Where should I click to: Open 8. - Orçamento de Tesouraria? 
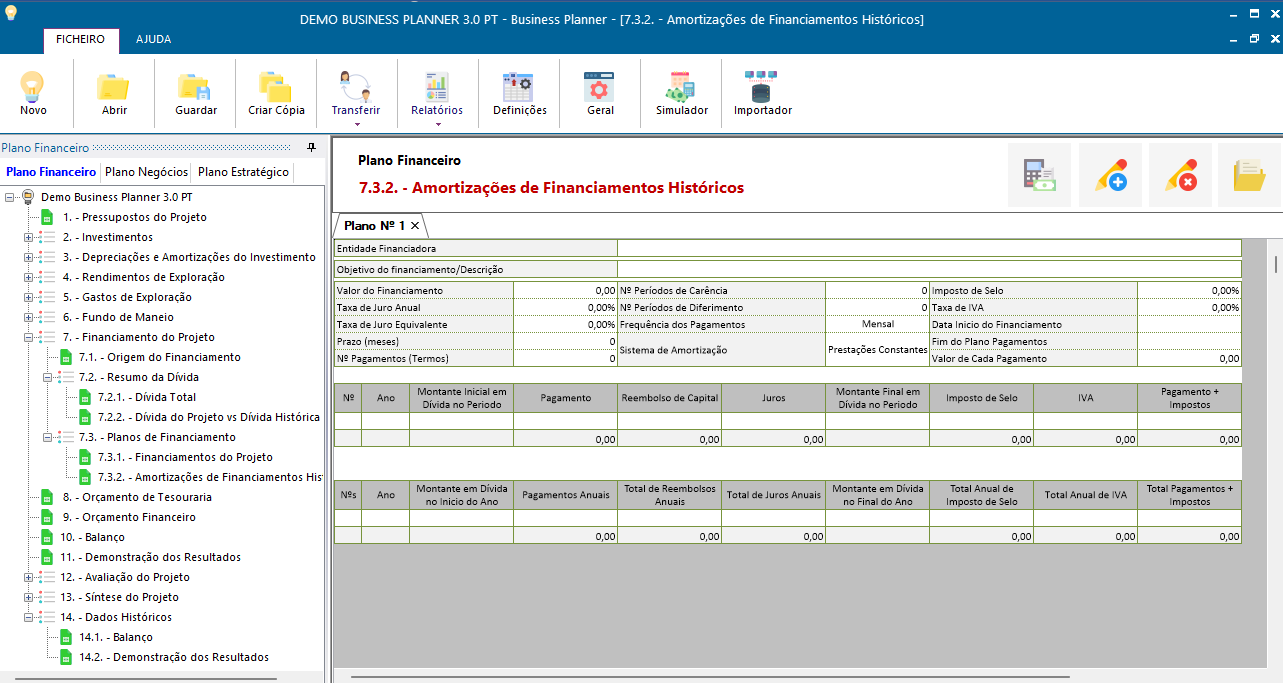coord(137,497)
